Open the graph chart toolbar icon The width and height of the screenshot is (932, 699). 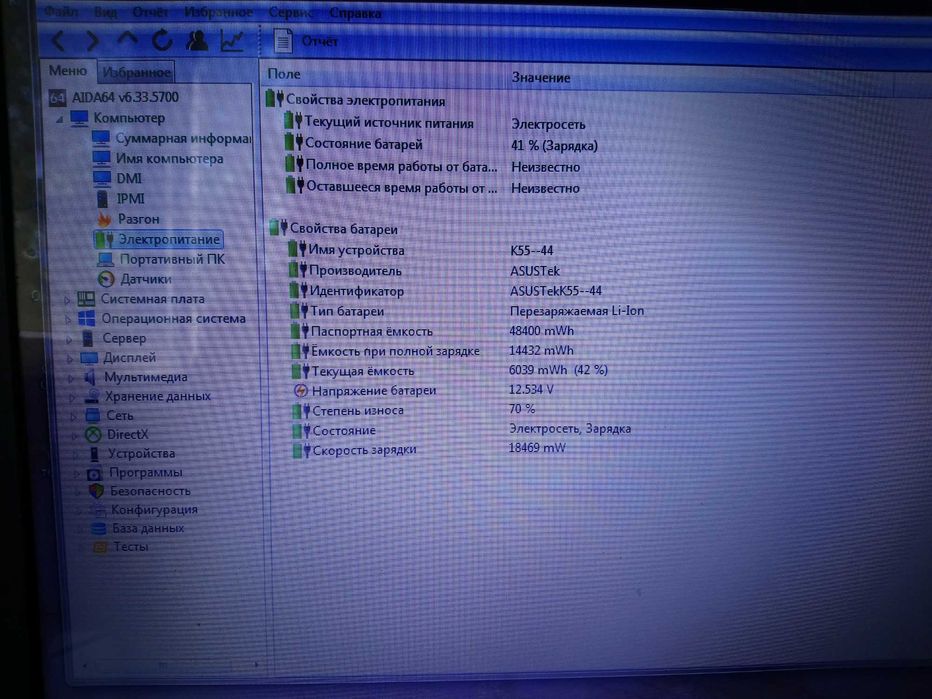[232, 40]
